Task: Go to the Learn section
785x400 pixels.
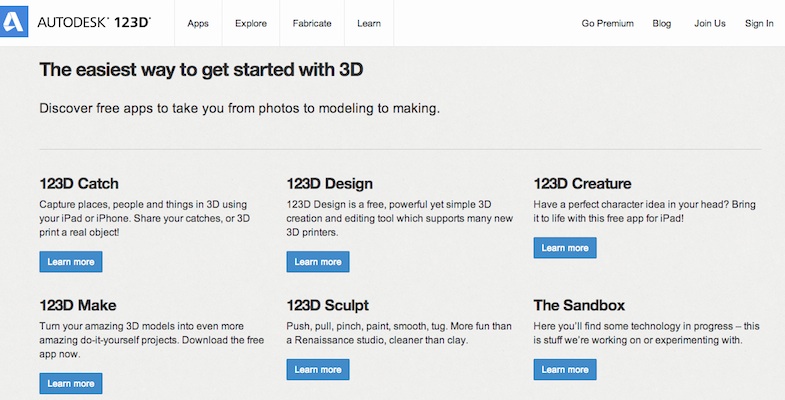Action: click(x=369, y=23)
